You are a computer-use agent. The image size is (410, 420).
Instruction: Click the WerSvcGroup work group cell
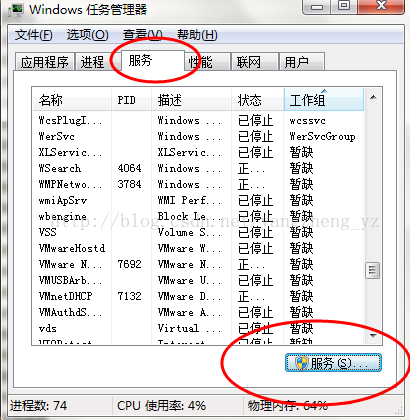tap(322, 136)
